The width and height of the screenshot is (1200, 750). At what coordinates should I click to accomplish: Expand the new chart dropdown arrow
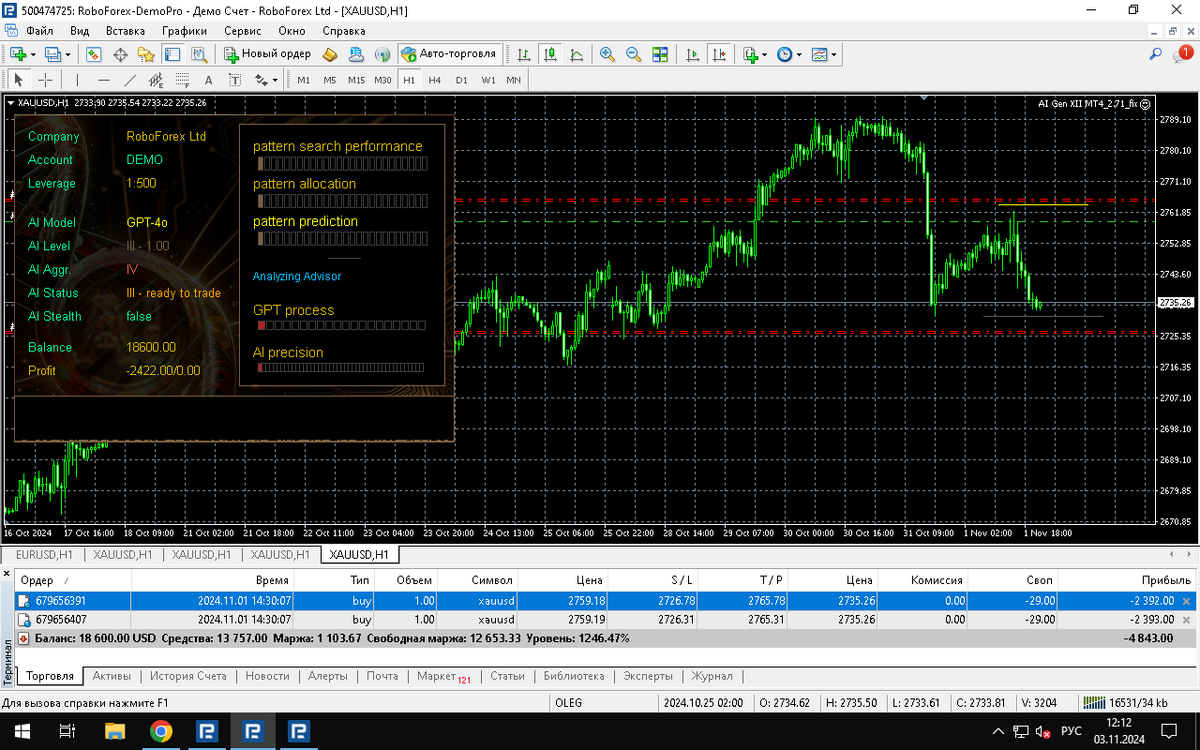tap(34, 54)
